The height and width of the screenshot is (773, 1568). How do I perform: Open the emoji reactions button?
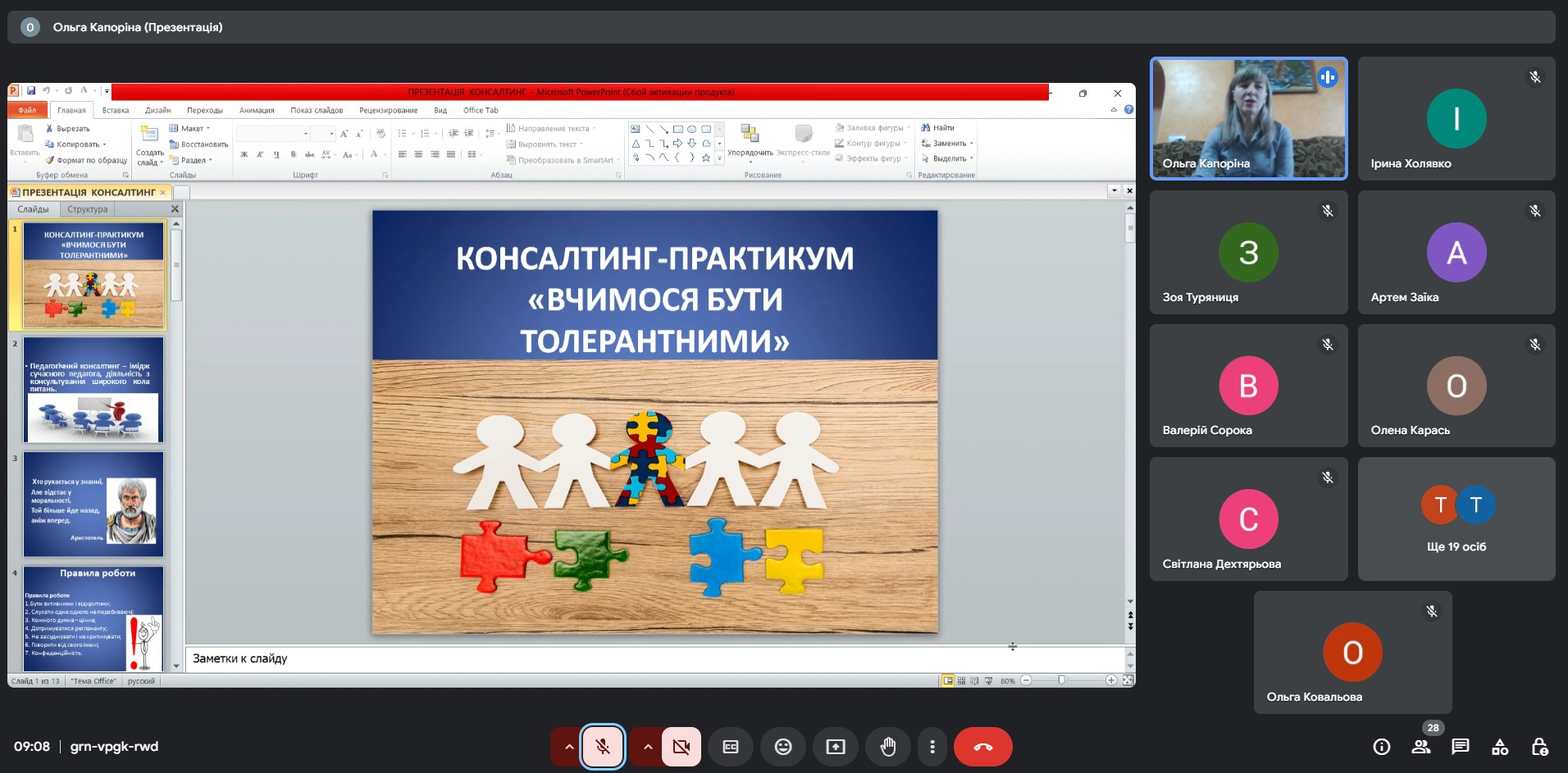783,747
